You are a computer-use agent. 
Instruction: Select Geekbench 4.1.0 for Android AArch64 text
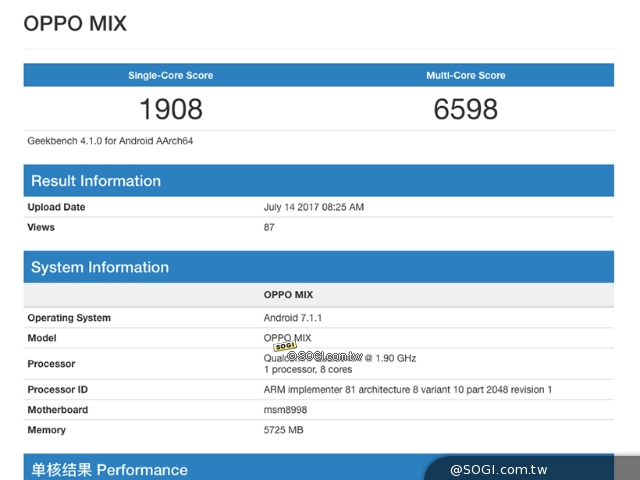[x=110, y=141]
